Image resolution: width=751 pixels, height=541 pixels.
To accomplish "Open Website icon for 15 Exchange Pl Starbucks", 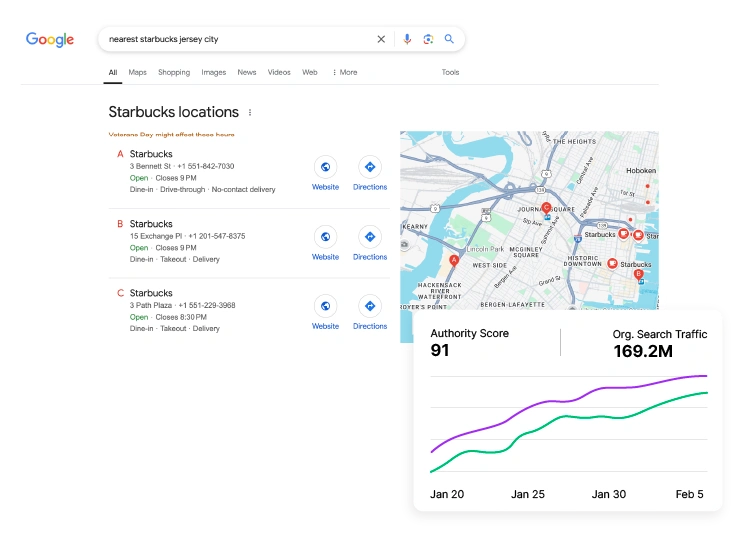I will [x=325, y=237].
